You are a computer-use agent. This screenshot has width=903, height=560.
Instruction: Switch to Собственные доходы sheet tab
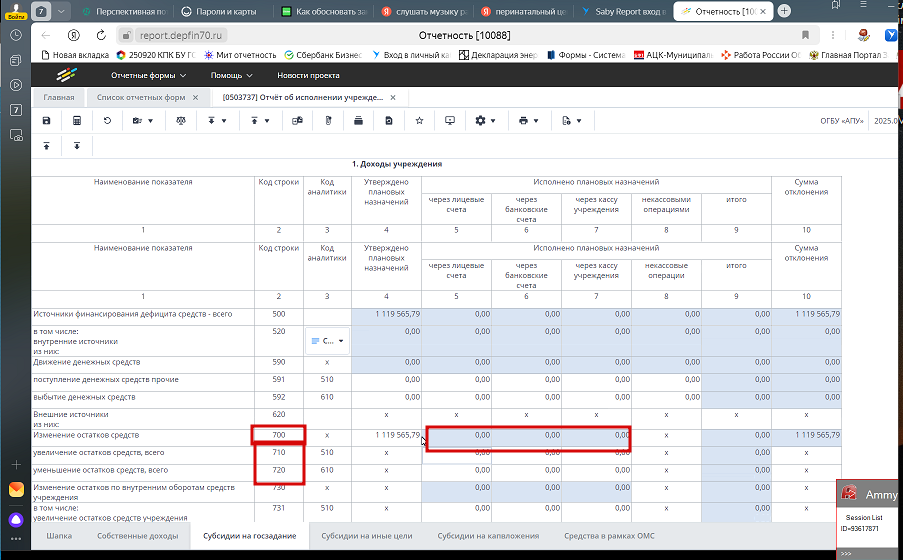[138, 536]
